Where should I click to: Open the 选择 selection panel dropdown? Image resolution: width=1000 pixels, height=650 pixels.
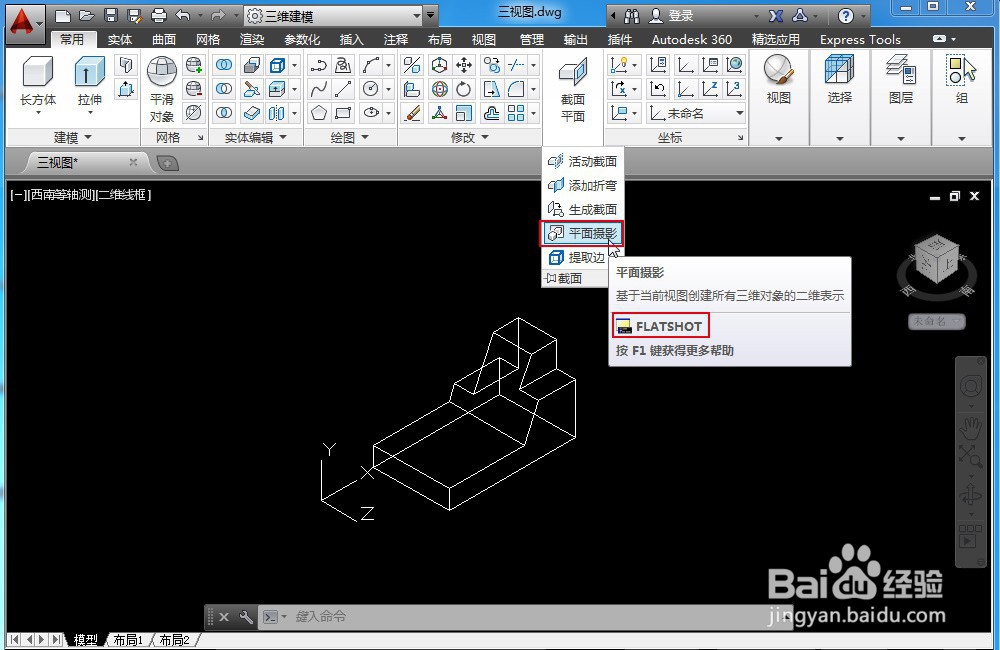pos(839,138)
